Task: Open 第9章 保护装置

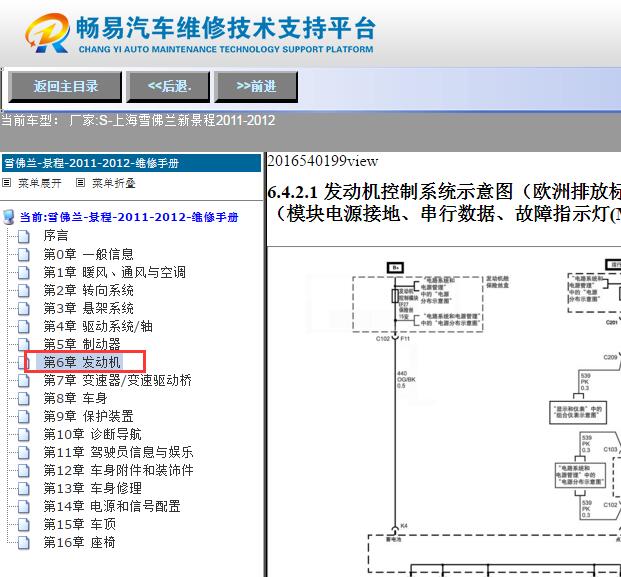Action: pyautogui.click(x=88, y=416)
